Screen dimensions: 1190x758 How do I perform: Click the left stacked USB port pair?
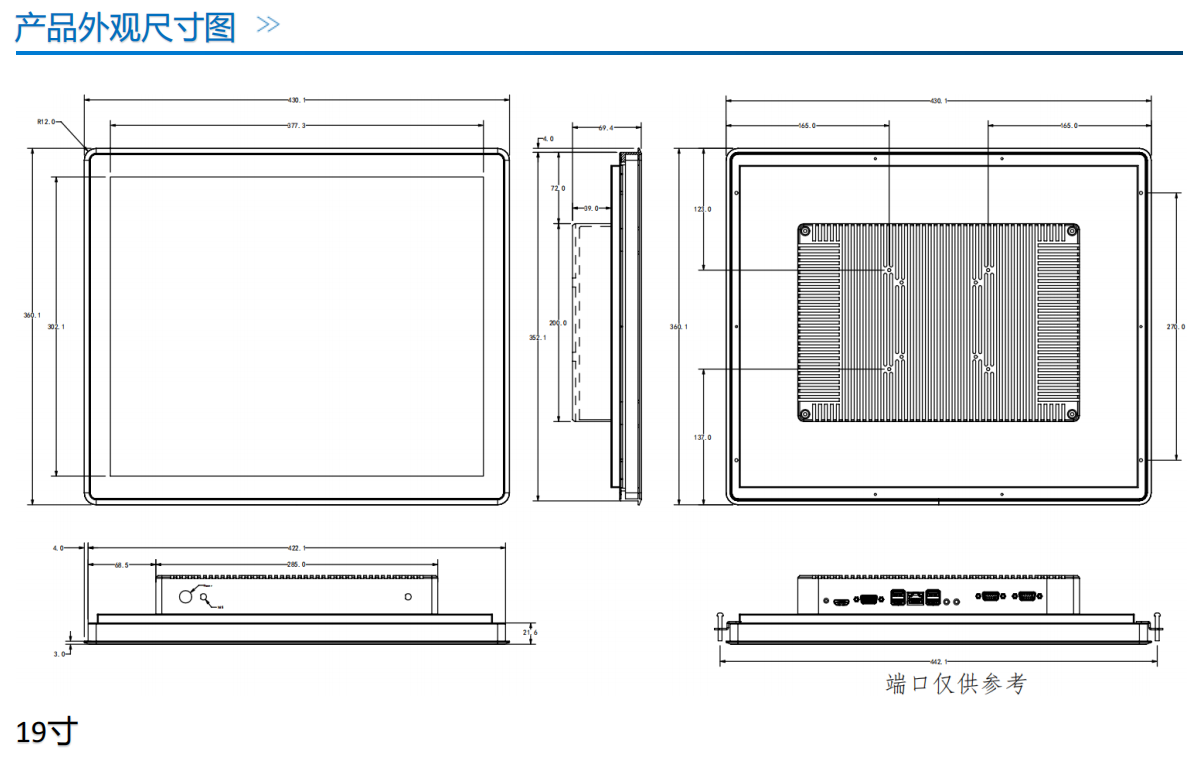click(896, 599)
